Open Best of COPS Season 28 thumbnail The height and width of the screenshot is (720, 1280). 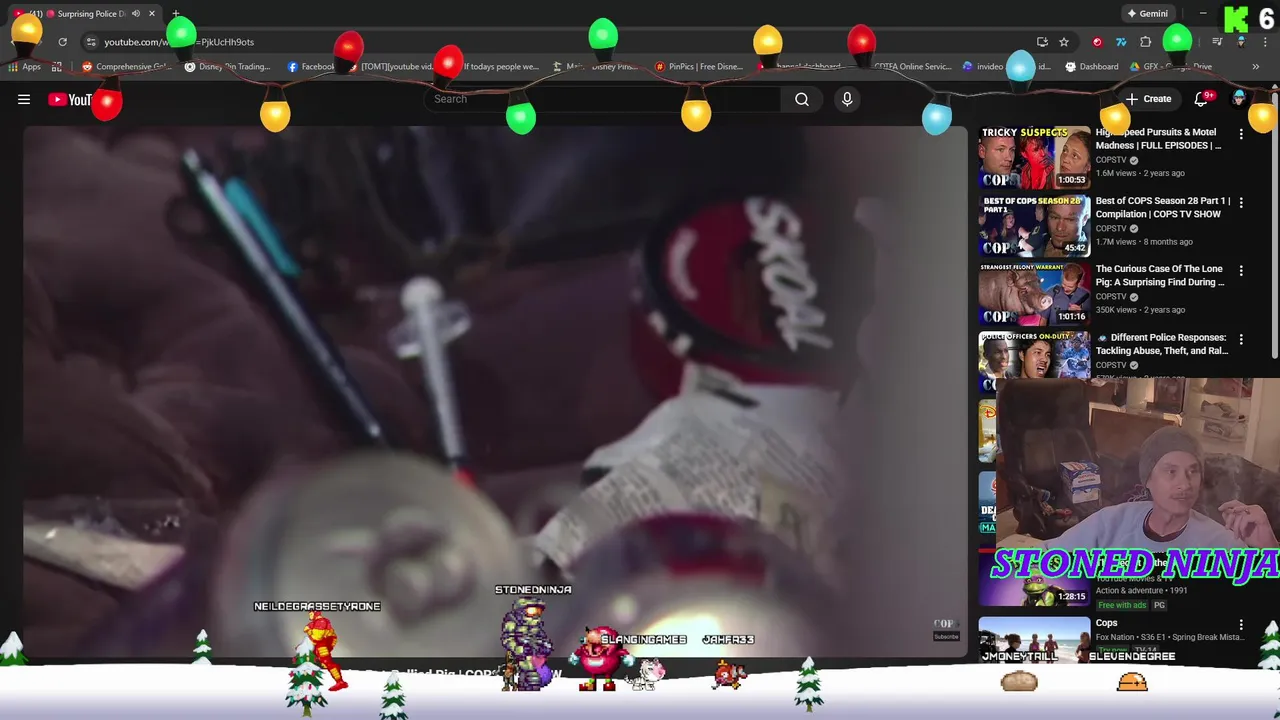[x=1034, y=226]
